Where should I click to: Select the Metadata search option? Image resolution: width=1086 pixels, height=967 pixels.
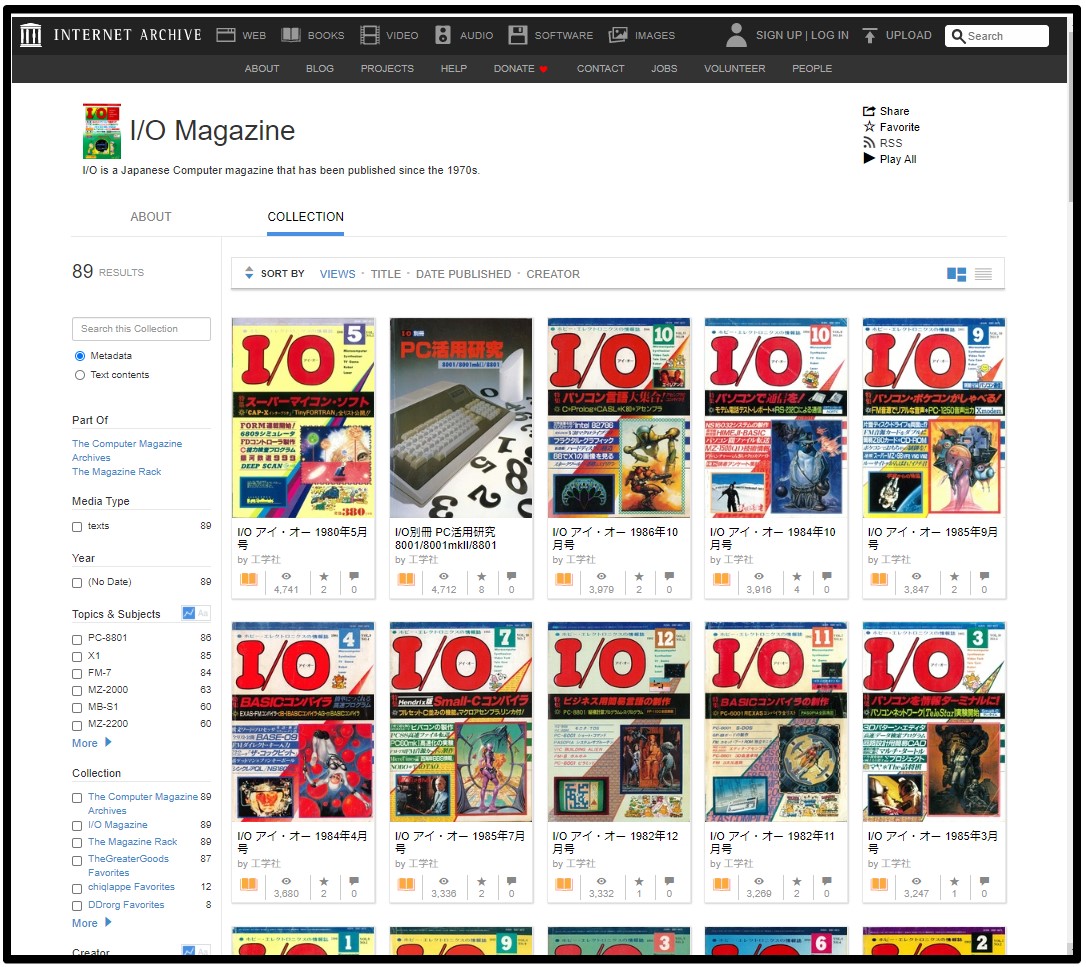pos(80,356)
